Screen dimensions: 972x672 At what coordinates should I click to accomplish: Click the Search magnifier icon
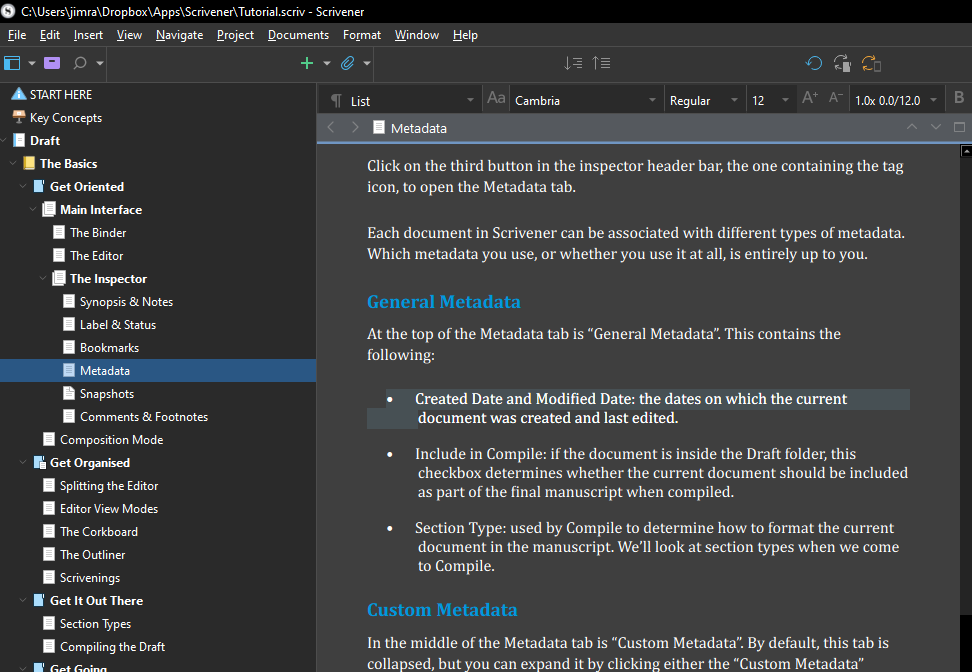(80, 63)
